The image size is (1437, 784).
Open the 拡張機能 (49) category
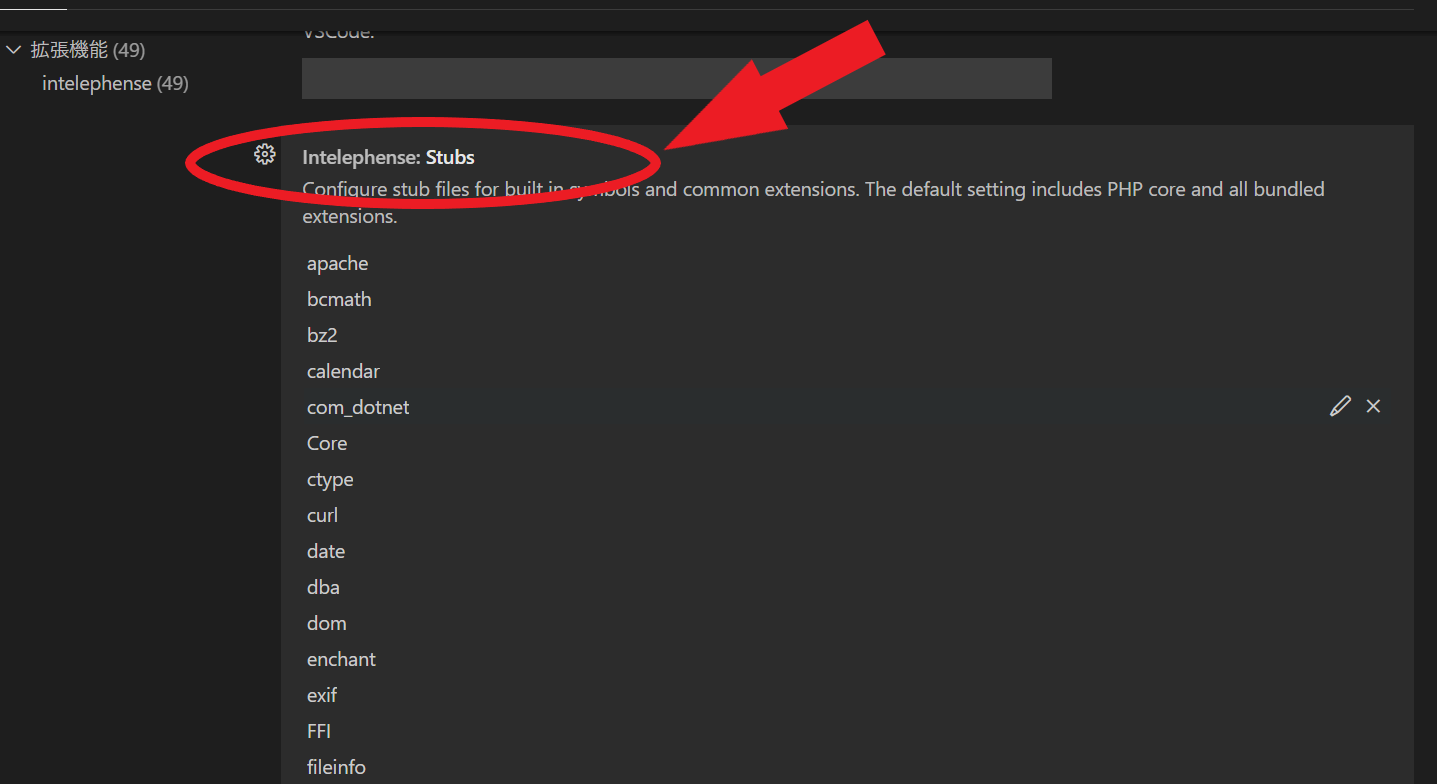(x=88, y=49)
